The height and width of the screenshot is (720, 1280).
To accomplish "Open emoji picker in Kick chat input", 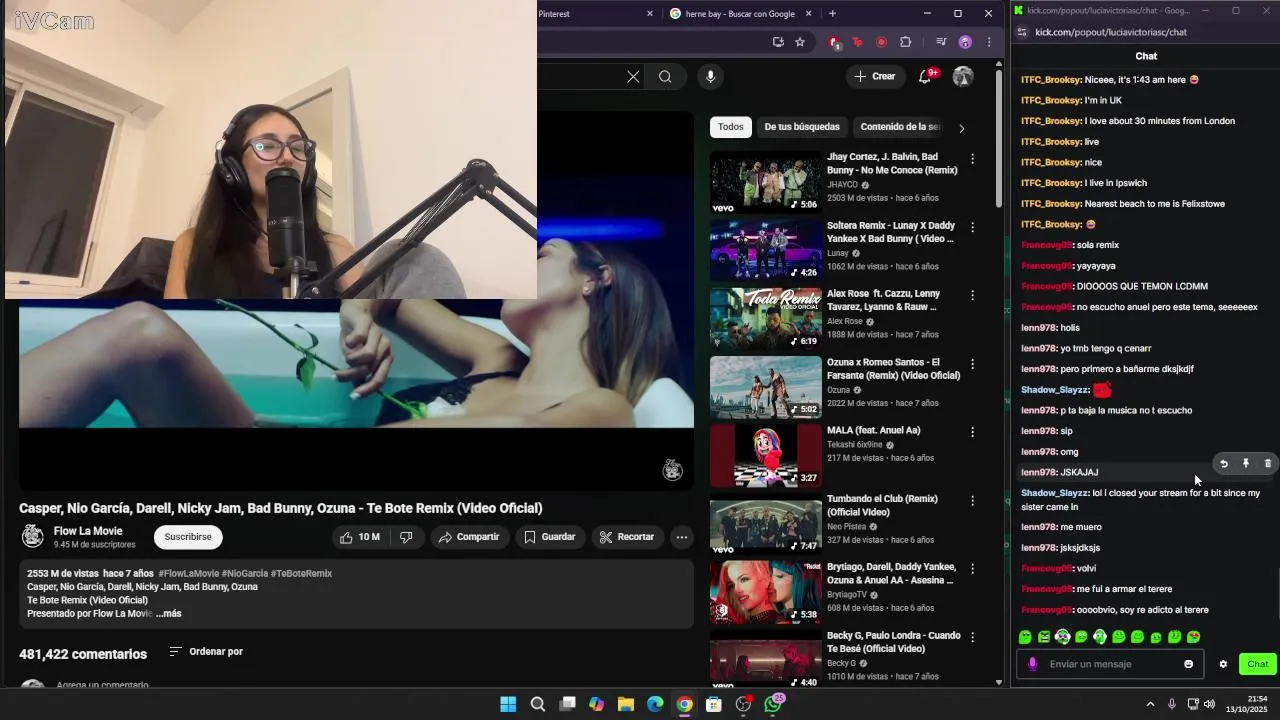I will pos(1188,664).
